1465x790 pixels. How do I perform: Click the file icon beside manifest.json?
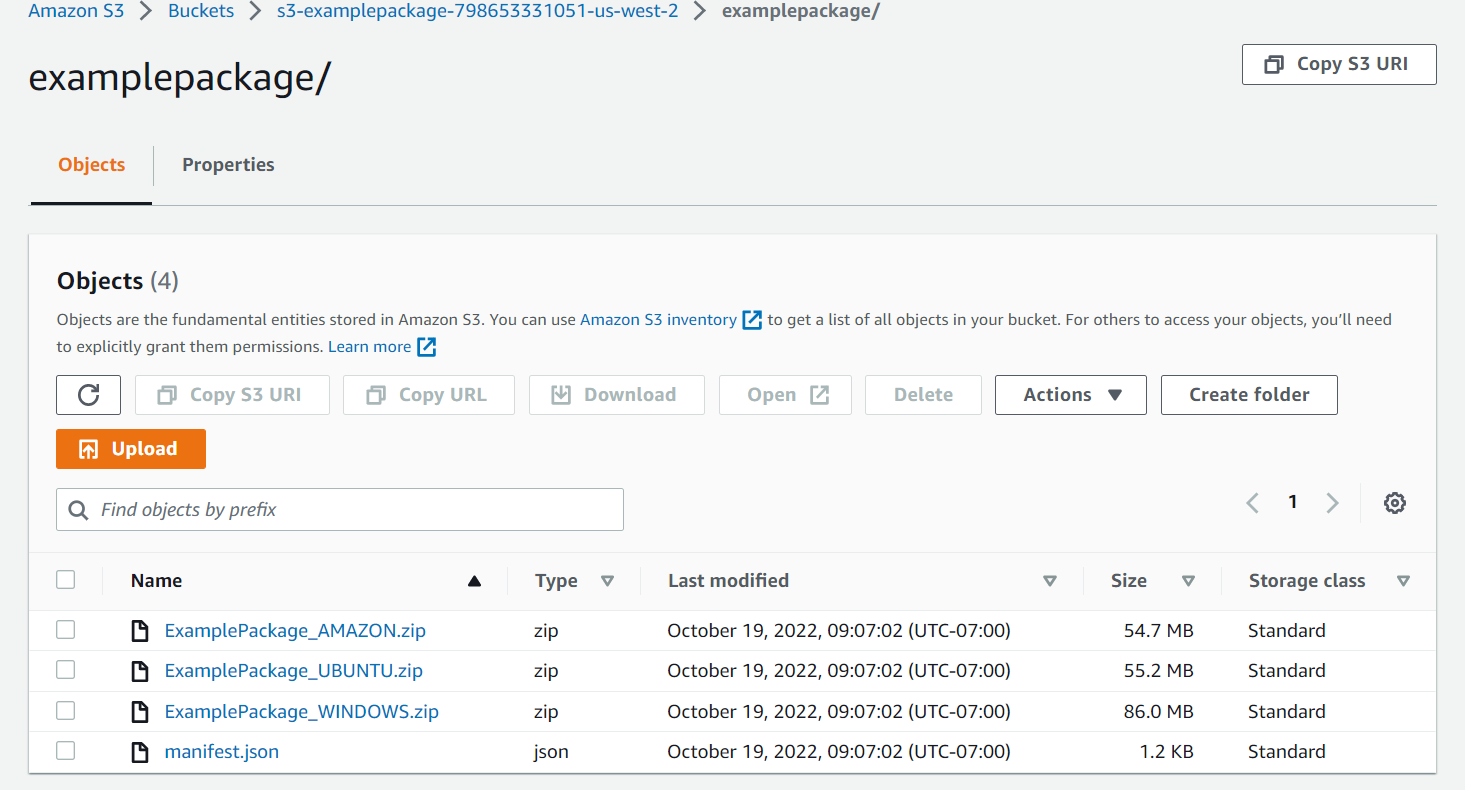(x=140, y=751)
